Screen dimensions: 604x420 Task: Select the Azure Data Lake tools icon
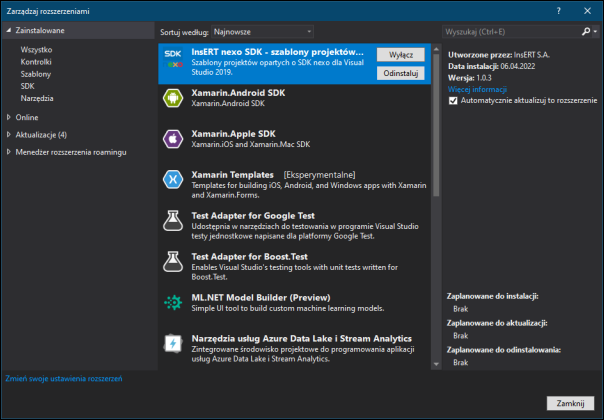click(172, 343)
